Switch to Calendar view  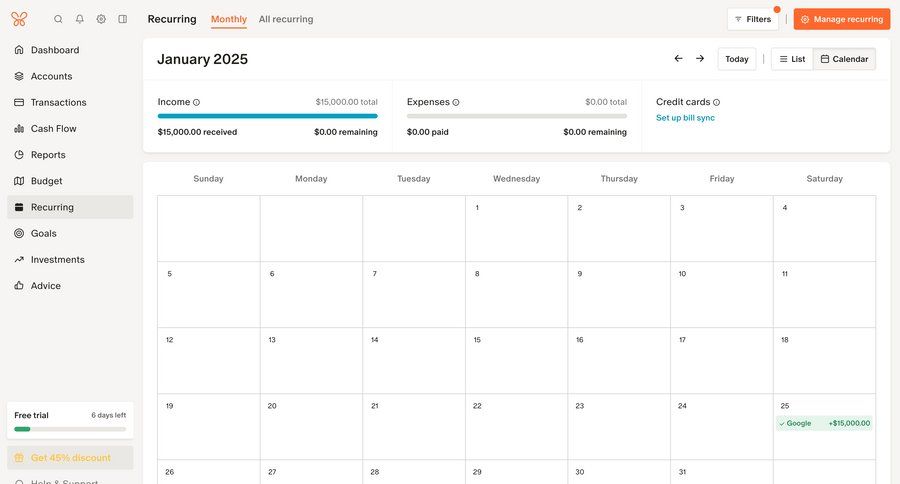click(x=844, y=59)
